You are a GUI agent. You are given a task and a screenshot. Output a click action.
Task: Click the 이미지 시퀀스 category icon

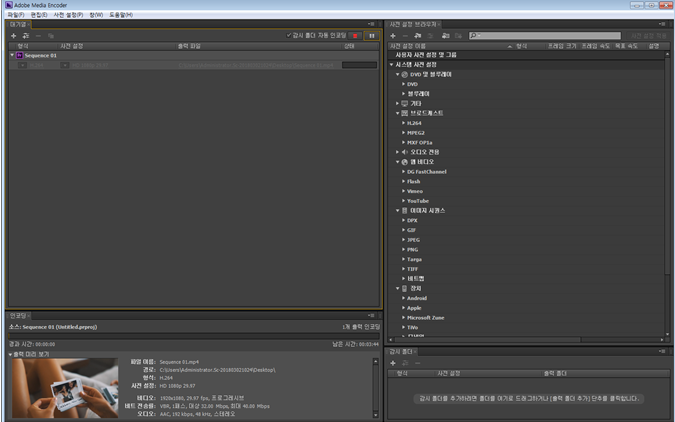click(405, 211)
